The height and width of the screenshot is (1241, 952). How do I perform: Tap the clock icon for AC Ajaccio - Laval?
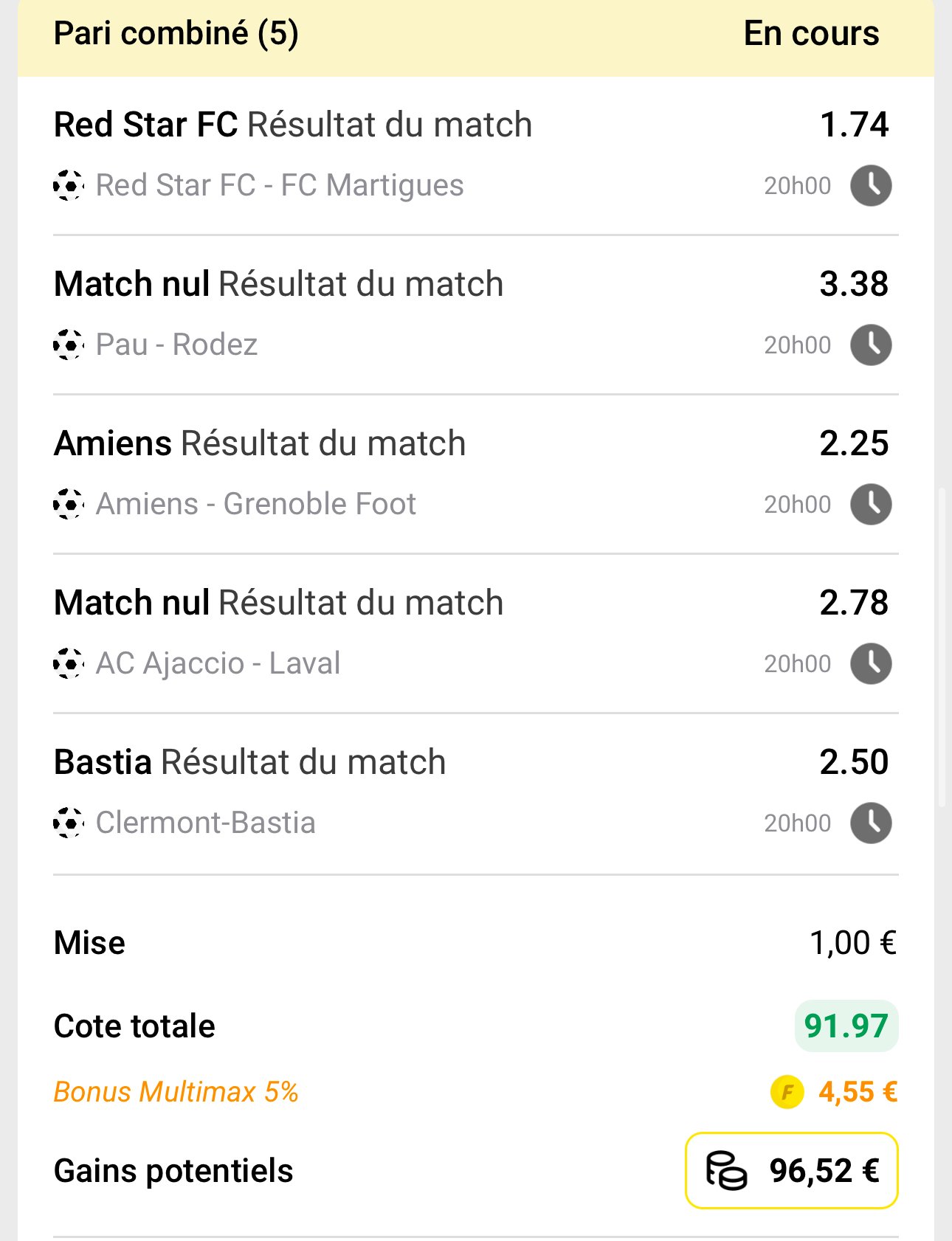[871, 663]
